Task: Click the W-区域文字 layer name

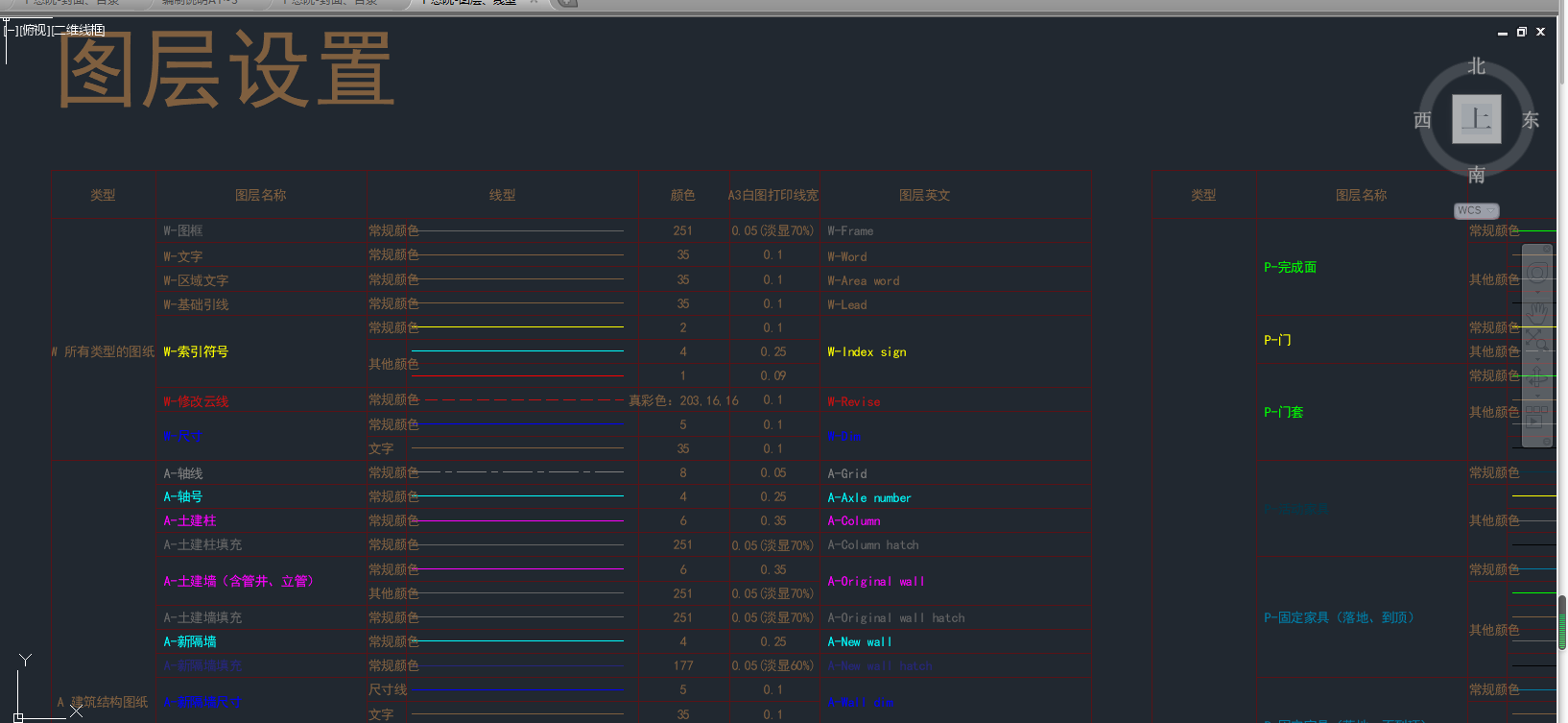Action: 196,280
